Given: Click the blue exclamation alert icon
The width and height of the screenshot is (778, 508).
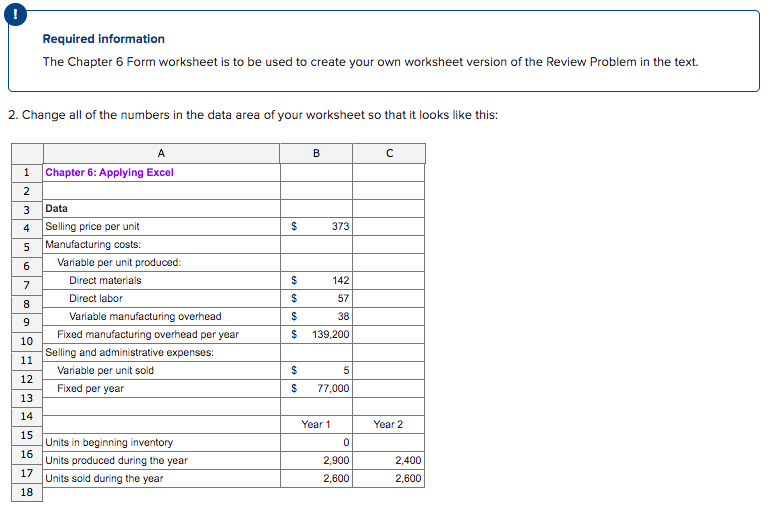Looking at the screenshot, I should click(x=15, y=14).
